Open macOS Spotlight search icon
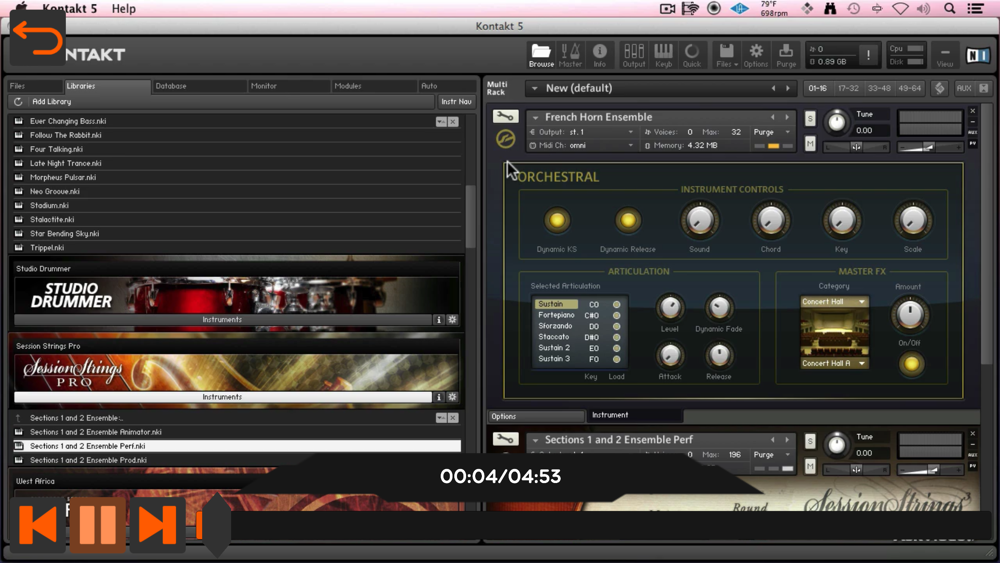Screen dimensions: 1000x563 click(x=950, y=8)
